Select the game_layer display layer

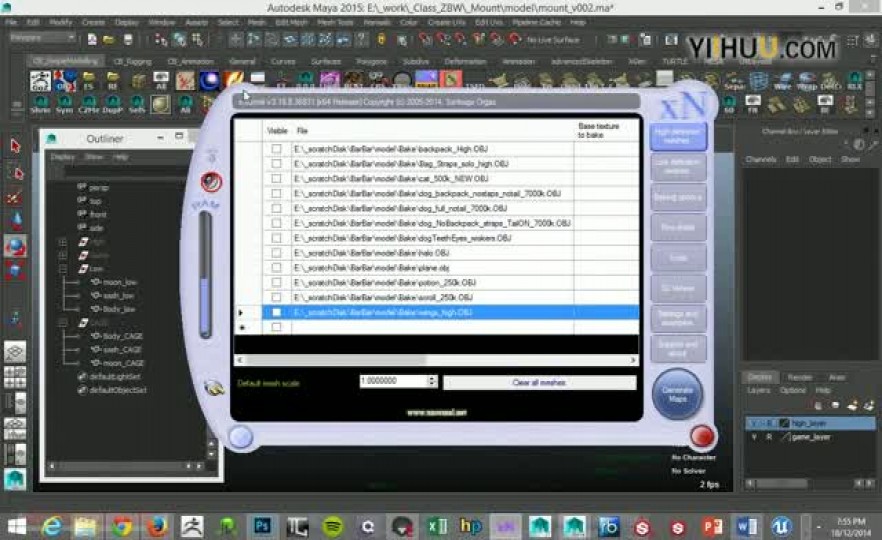pos(811,437)
